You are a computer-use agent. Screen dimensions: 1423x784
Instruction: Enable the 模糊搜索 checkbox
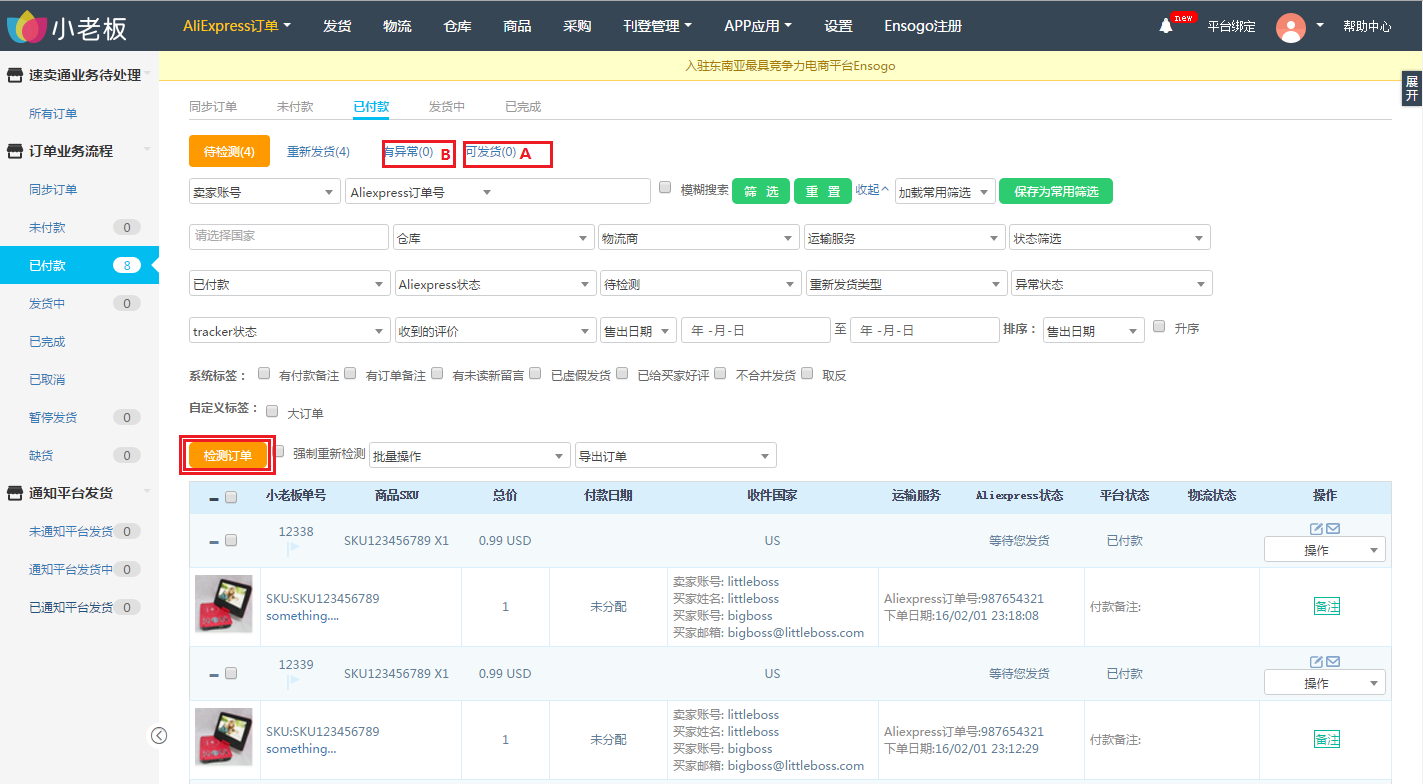point(666,187)
